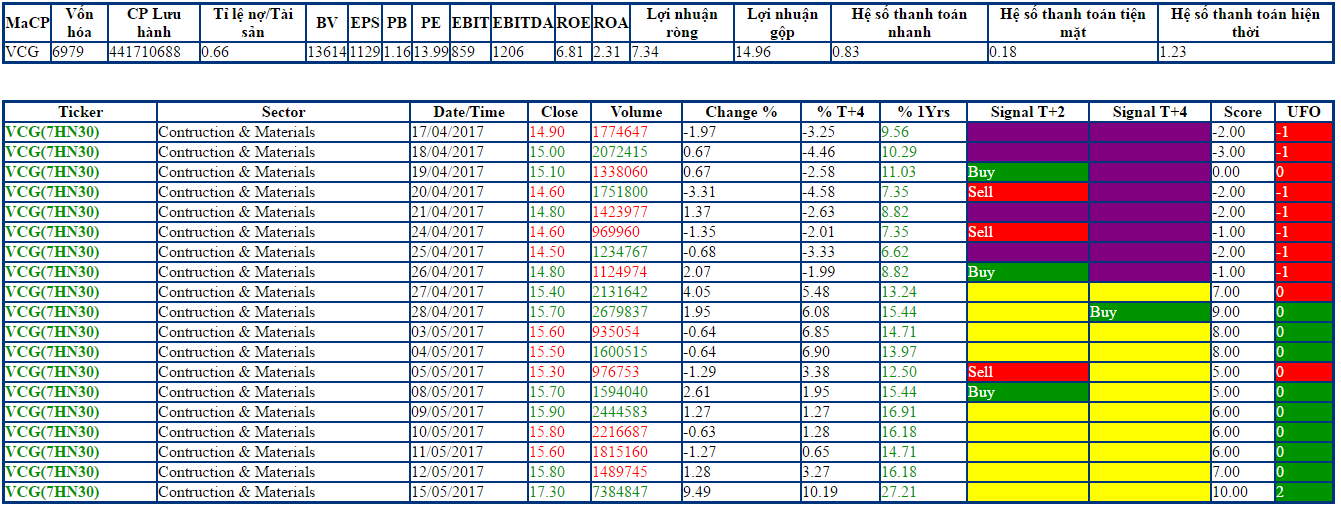Click the Signal T+2 column header
Image resolution: width=1341 pixels, height=506 pixels.
tap(1027, 112)
